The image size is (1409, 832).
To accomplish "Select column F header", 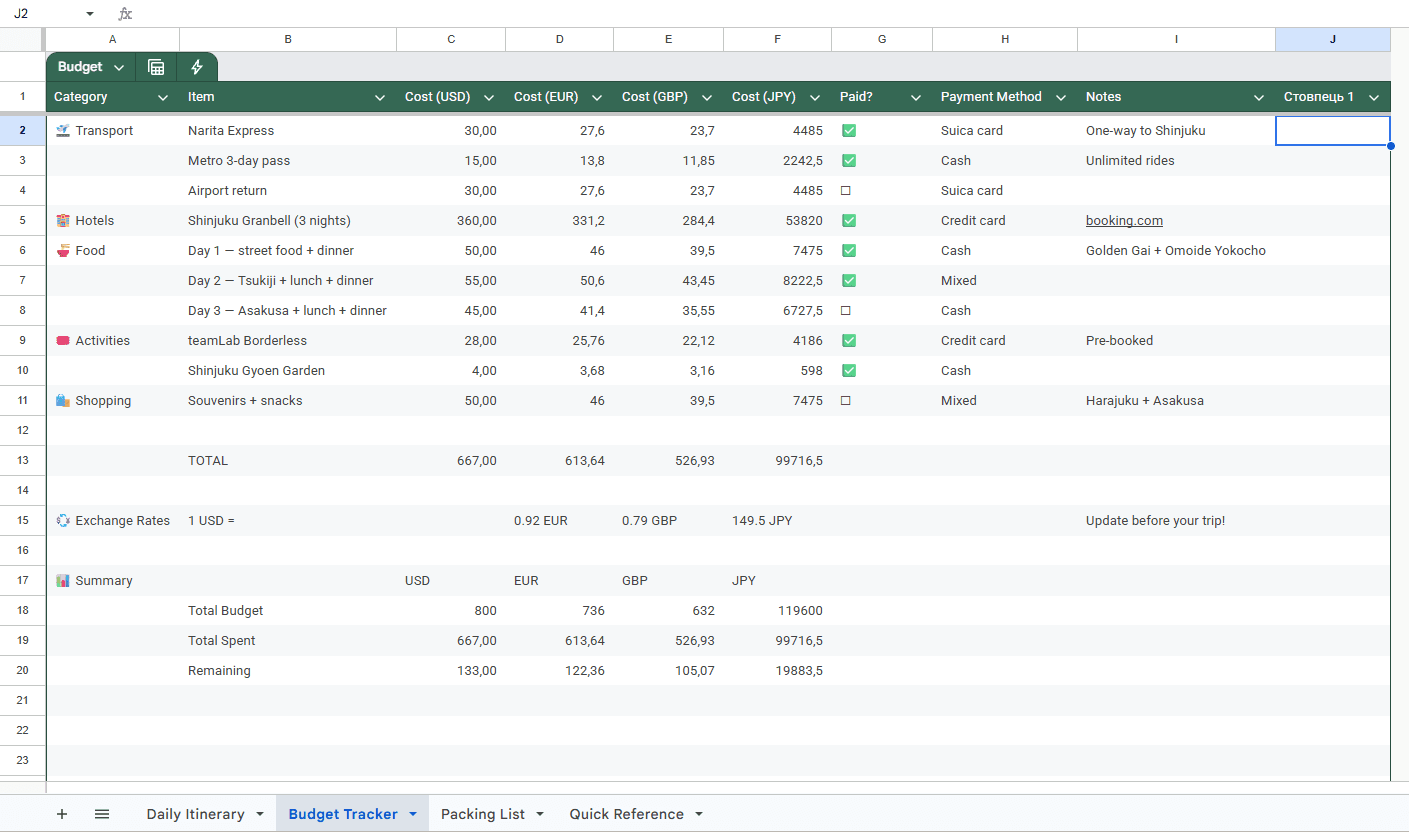I will click(x=777, y=39).
